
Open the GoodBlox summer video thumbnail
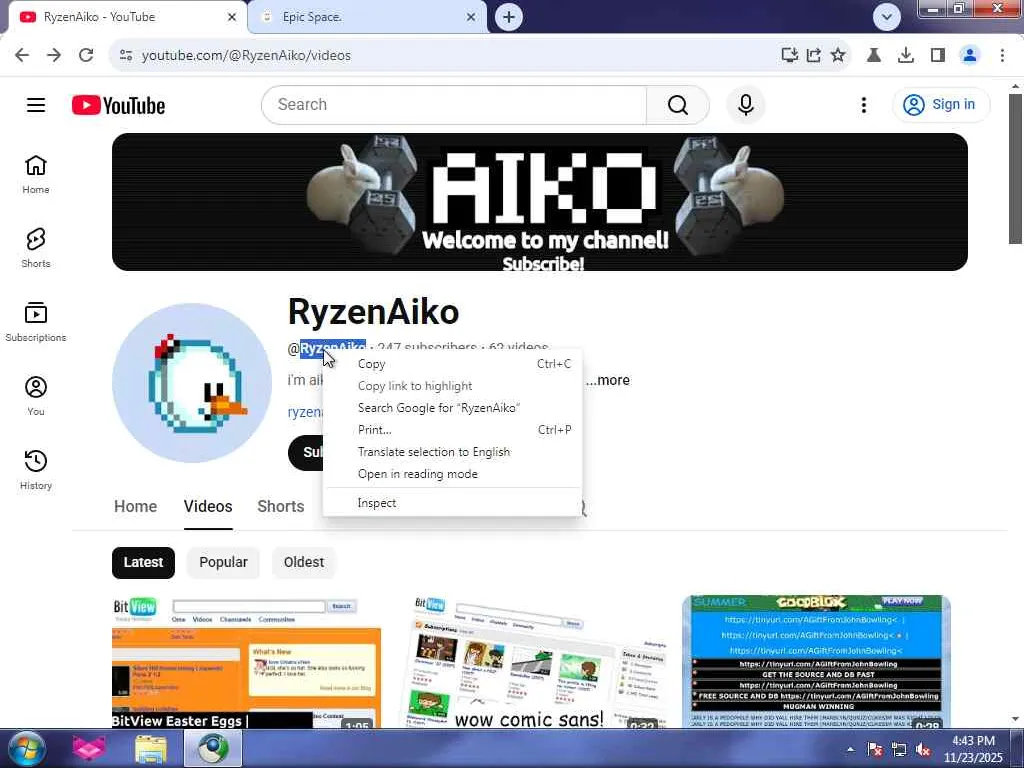coord(816,662)
